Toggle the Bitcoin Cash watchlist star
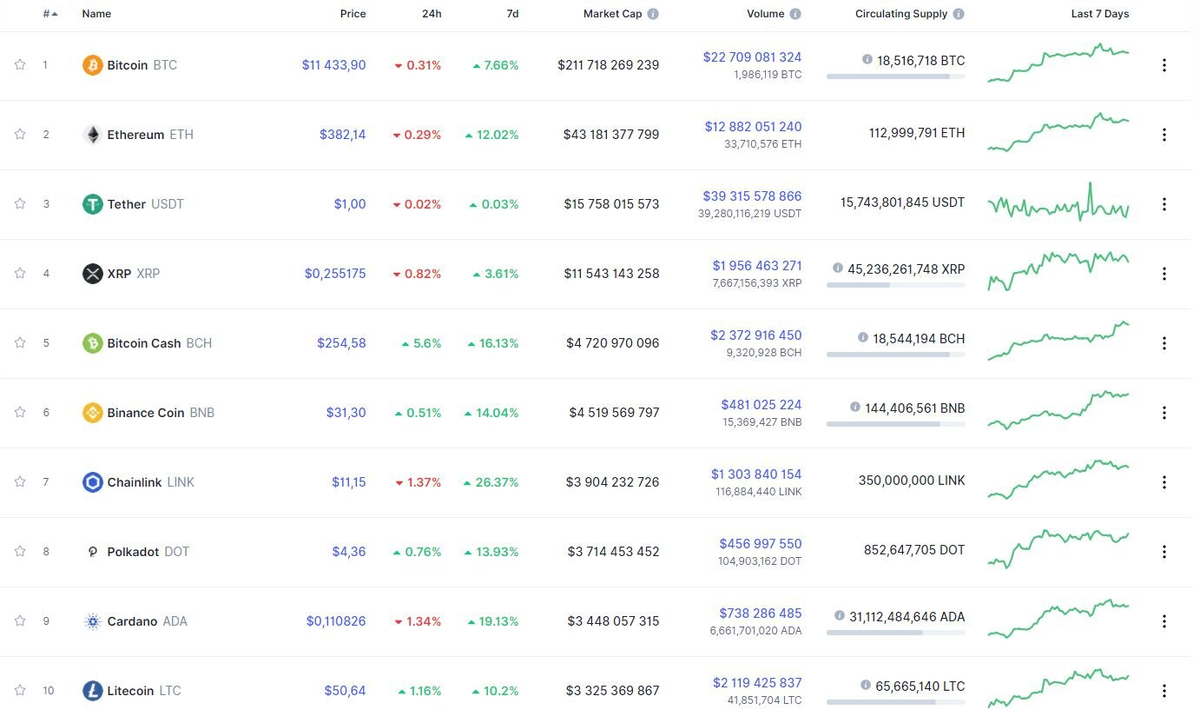The image size is (1200, 723). tap(20, 343)
